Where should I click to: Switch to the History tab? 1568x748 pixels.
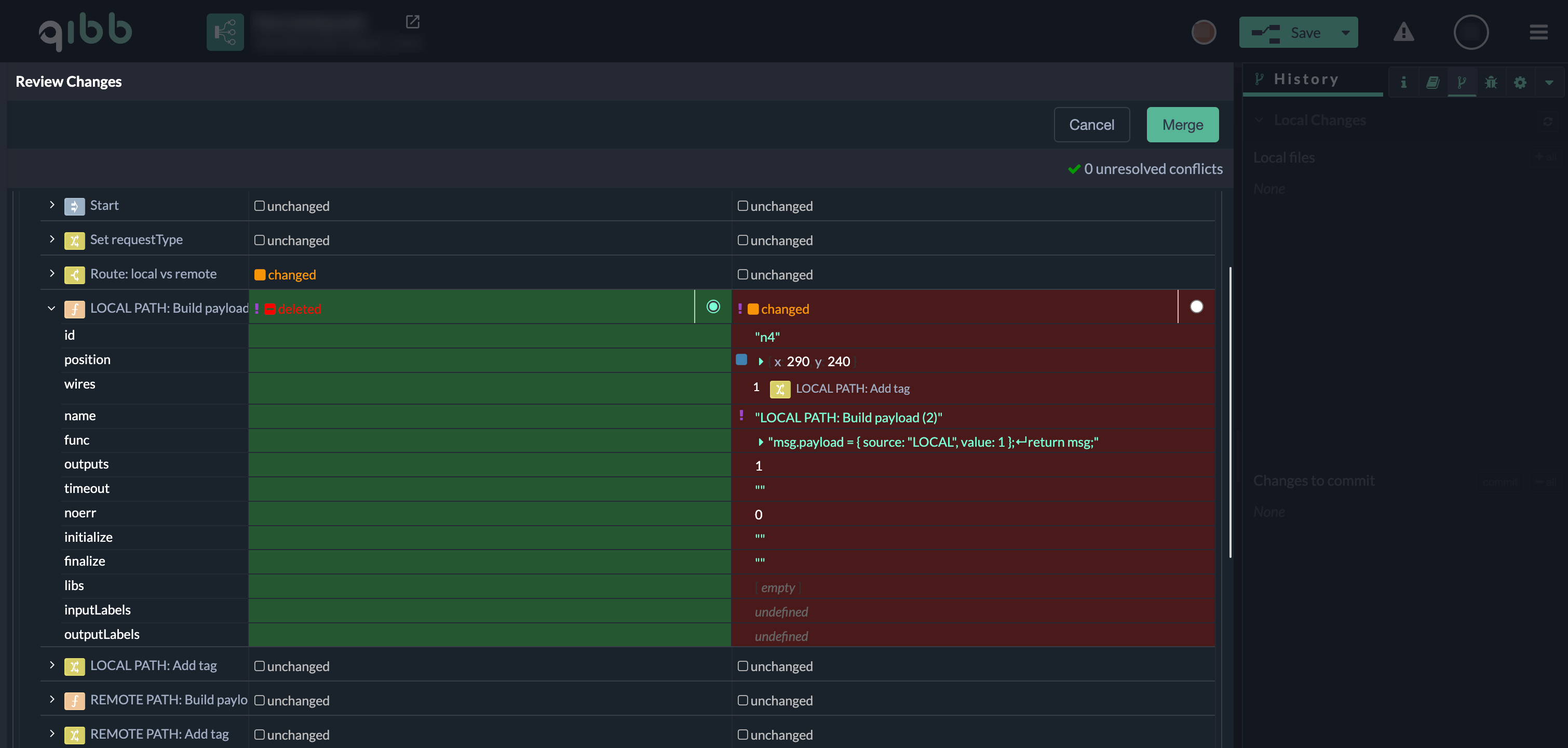(1306, 80)
